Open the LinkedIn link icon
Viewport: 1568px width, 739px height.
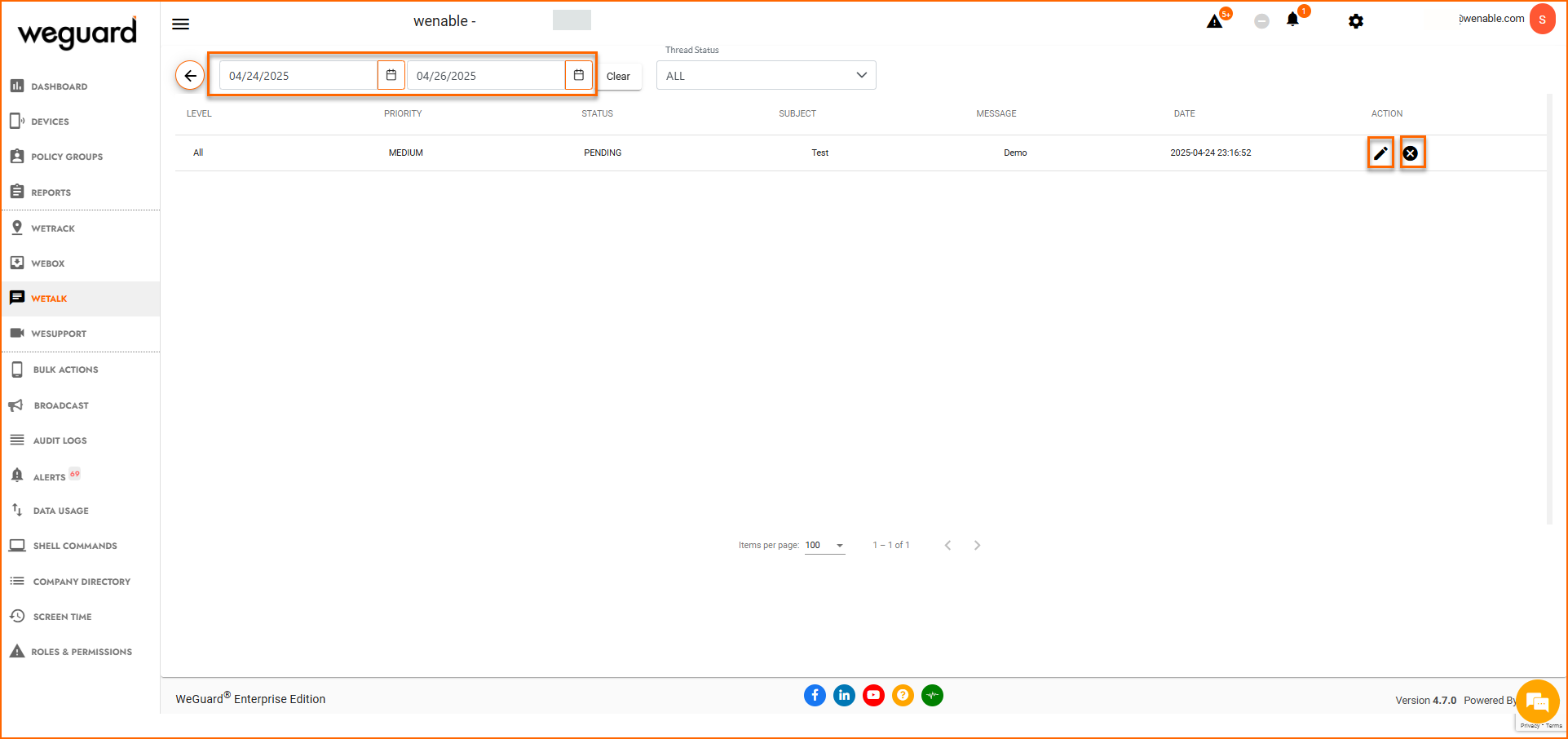844,695
